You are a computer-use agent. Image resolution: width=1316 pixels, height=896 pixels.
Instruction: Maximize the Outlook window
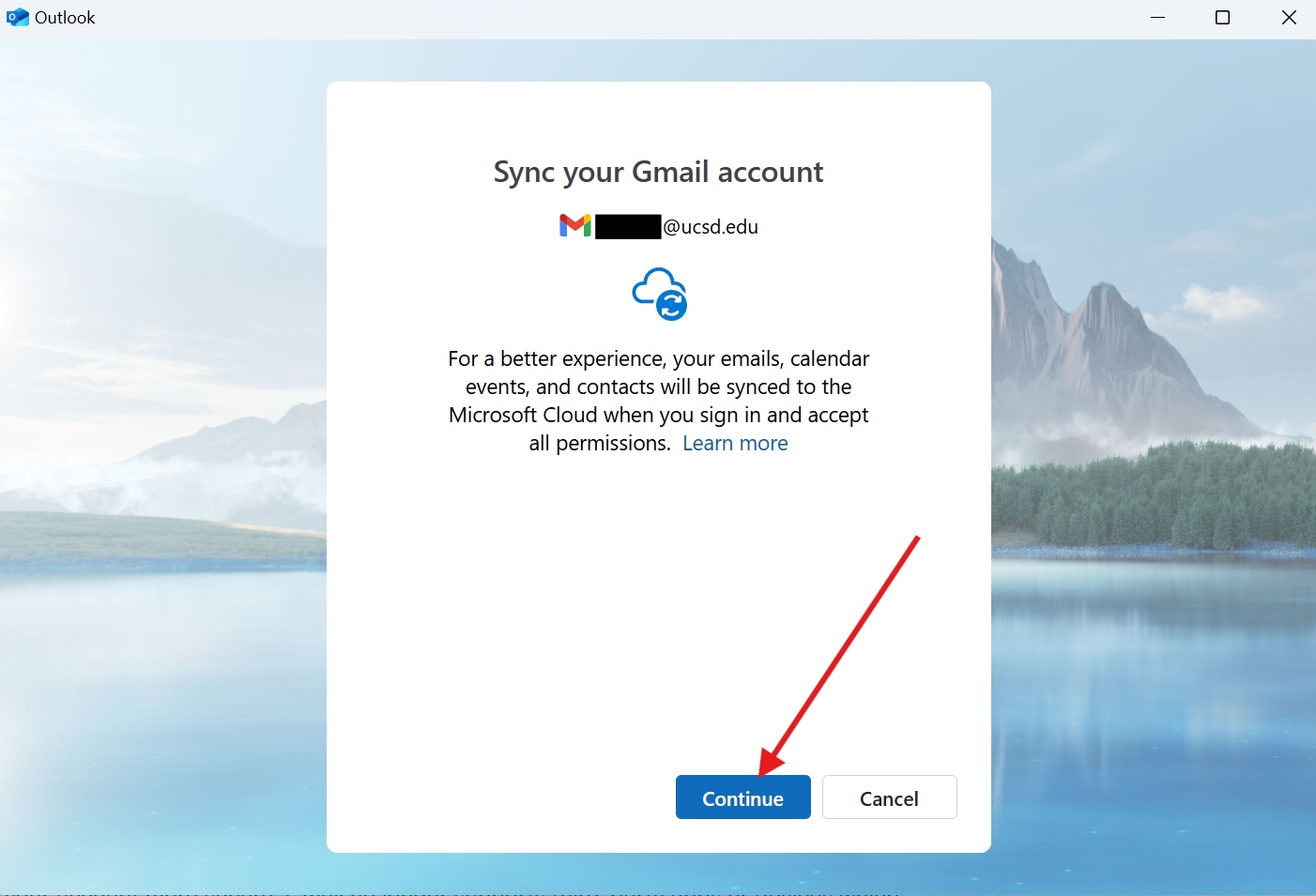(x=1222, y=18)
